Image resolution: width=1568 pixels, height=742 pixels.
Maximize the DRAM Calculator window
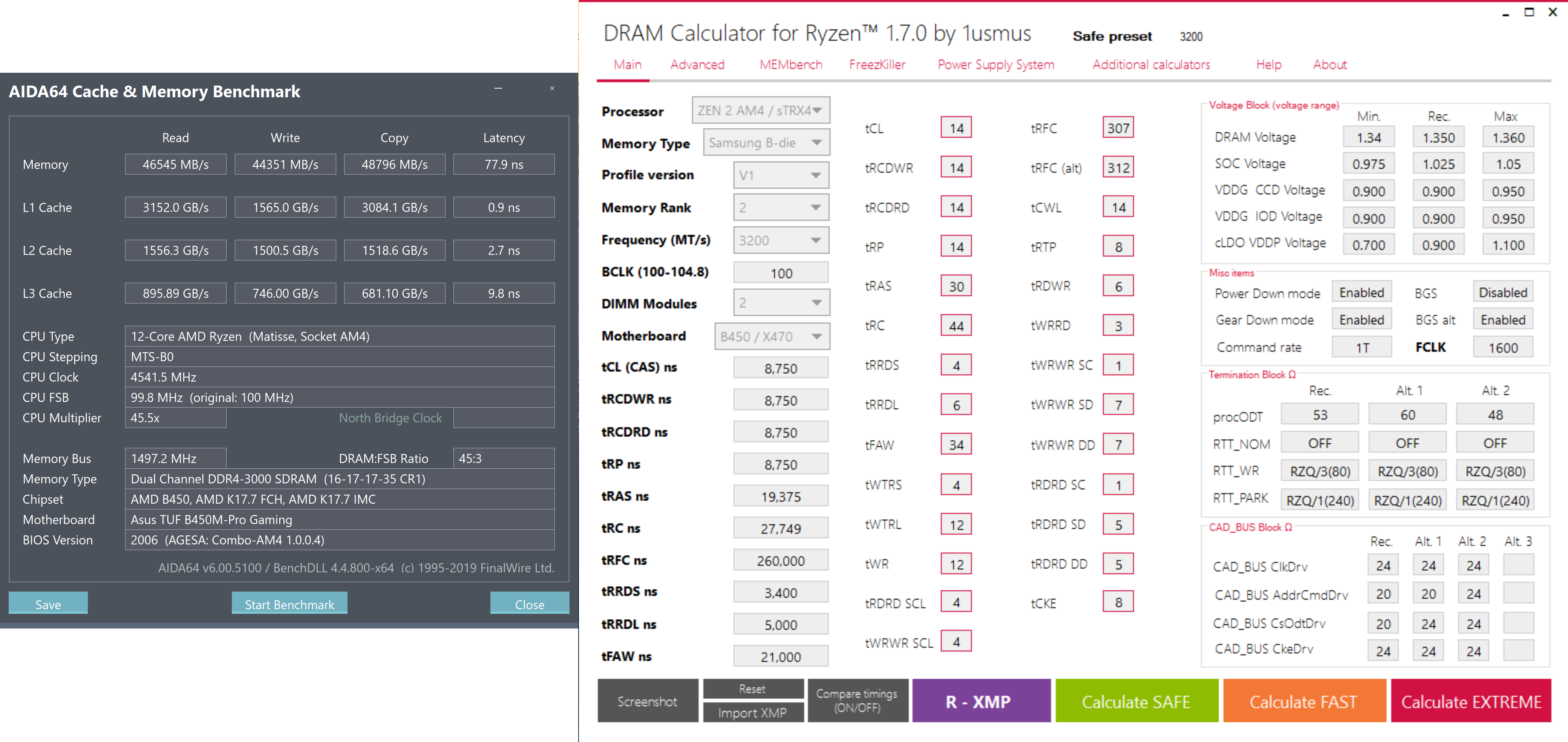(1528, 12)
